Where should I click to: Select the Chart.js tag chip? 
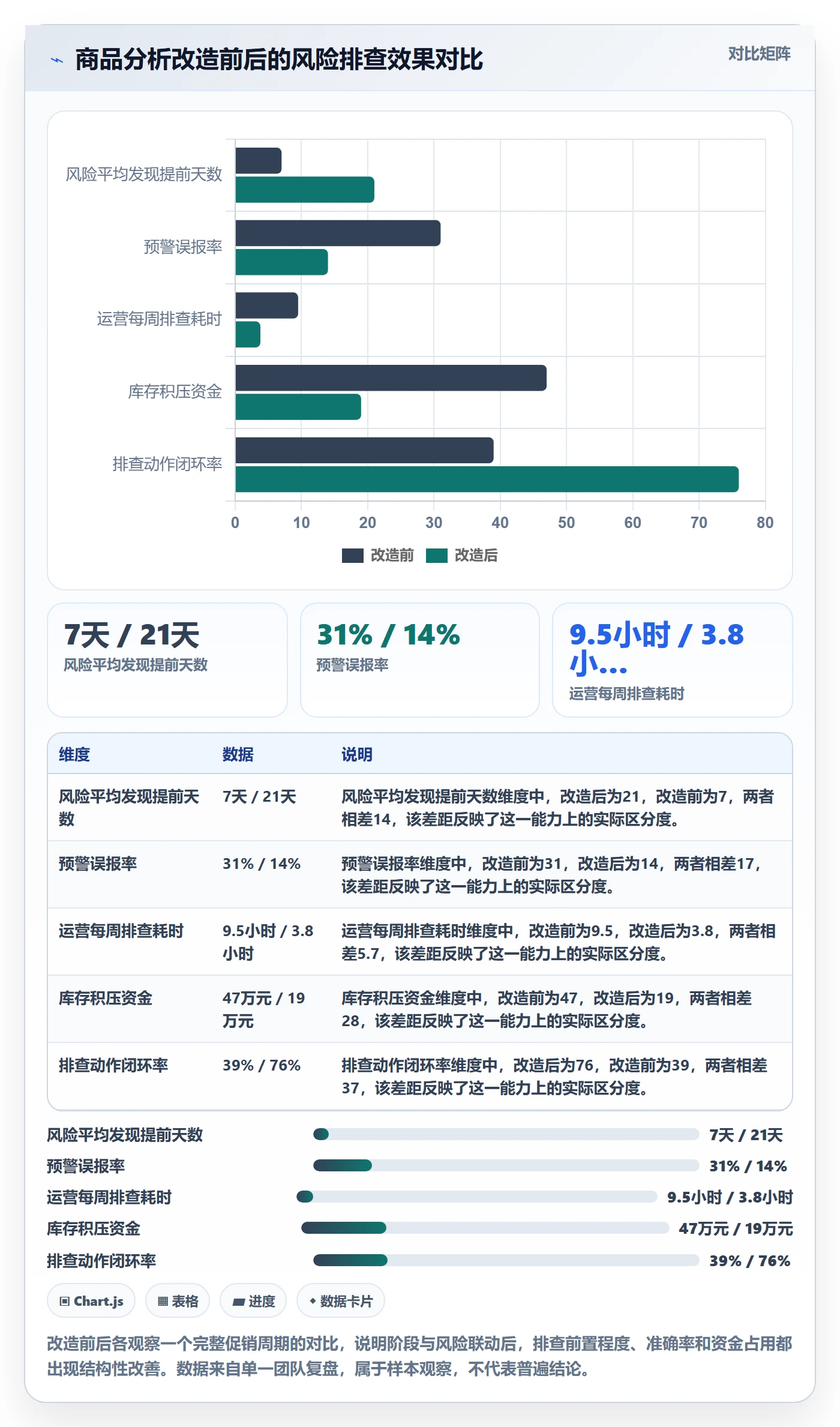pos(91,1301)
